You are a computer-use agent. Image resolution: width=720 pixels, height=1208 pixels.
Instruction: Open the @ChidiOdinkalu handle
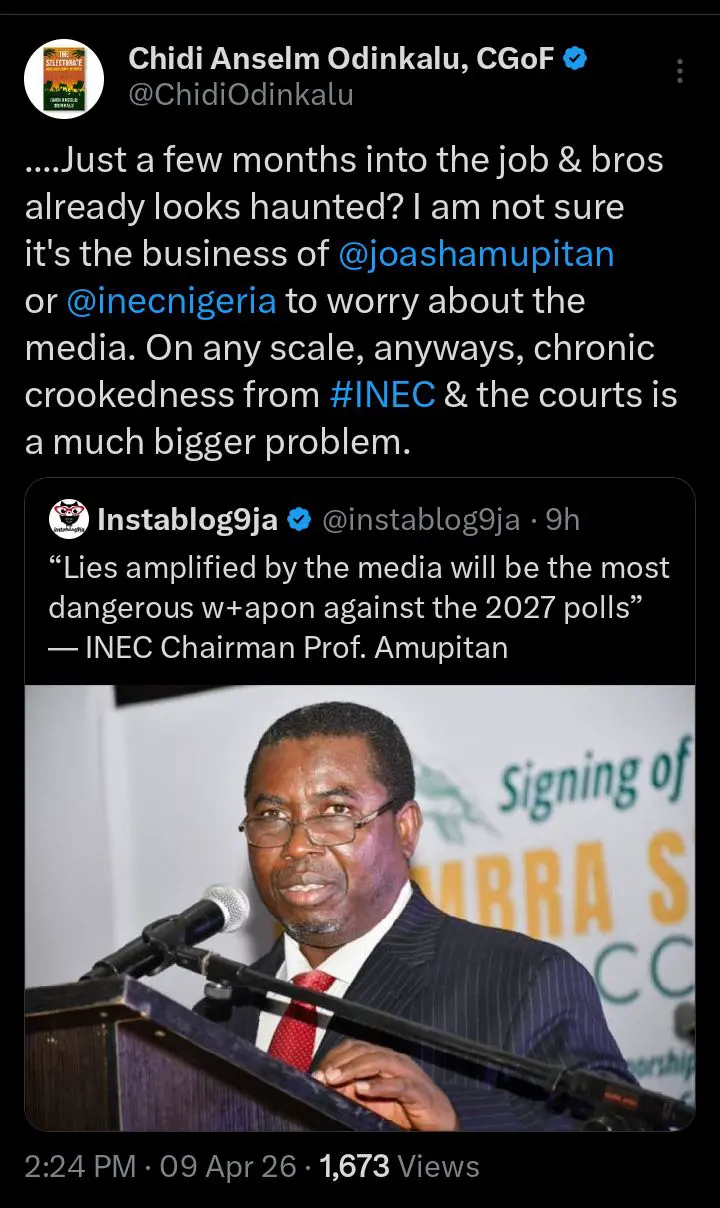tap(241, 95)
